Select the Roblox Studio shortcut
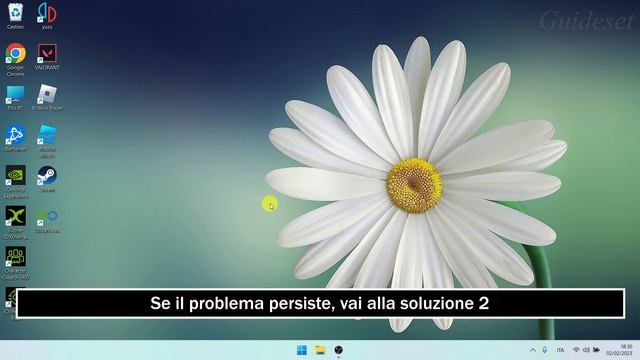The width and height of the screenshot is (640, 360). (x=47, y=141)
